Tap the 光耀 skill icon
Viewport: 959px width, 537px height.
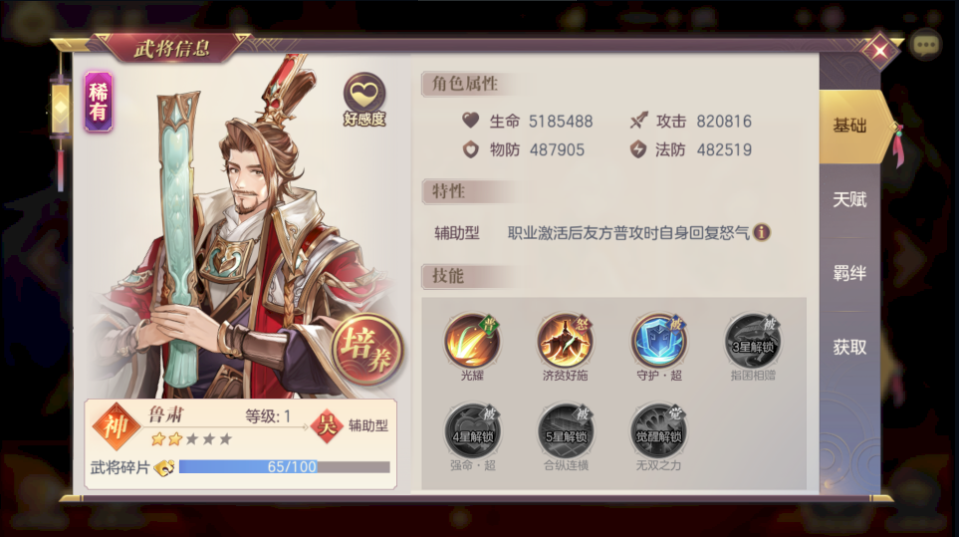tap(472, 340)
